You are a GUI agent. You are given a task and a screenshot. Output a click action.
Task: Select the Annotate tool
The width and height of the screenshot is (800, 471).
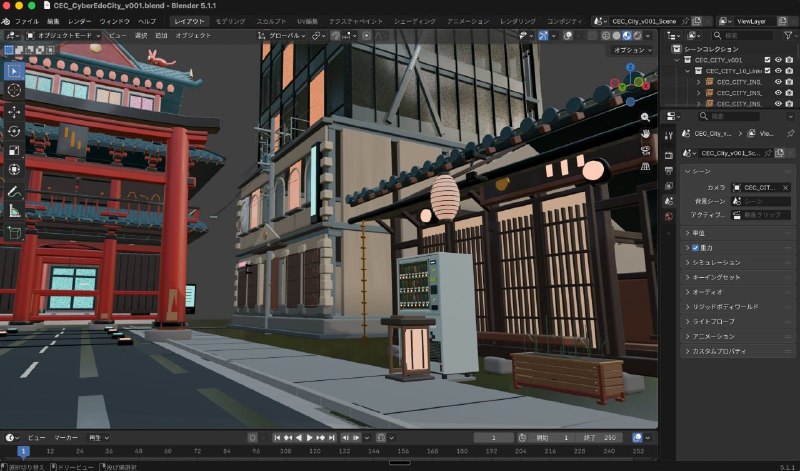point(14,192)
